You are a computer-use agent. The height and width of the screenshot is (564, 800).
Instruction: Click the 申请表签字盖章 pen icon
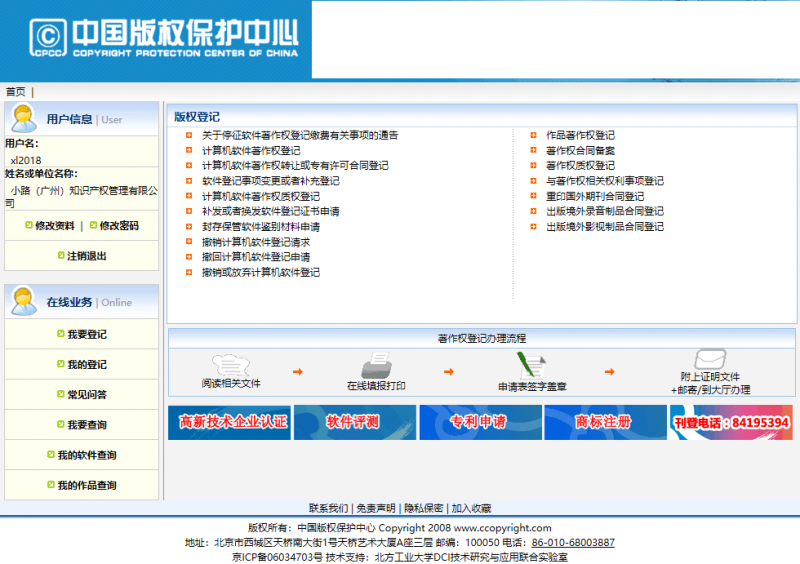[x=531, y=364]
